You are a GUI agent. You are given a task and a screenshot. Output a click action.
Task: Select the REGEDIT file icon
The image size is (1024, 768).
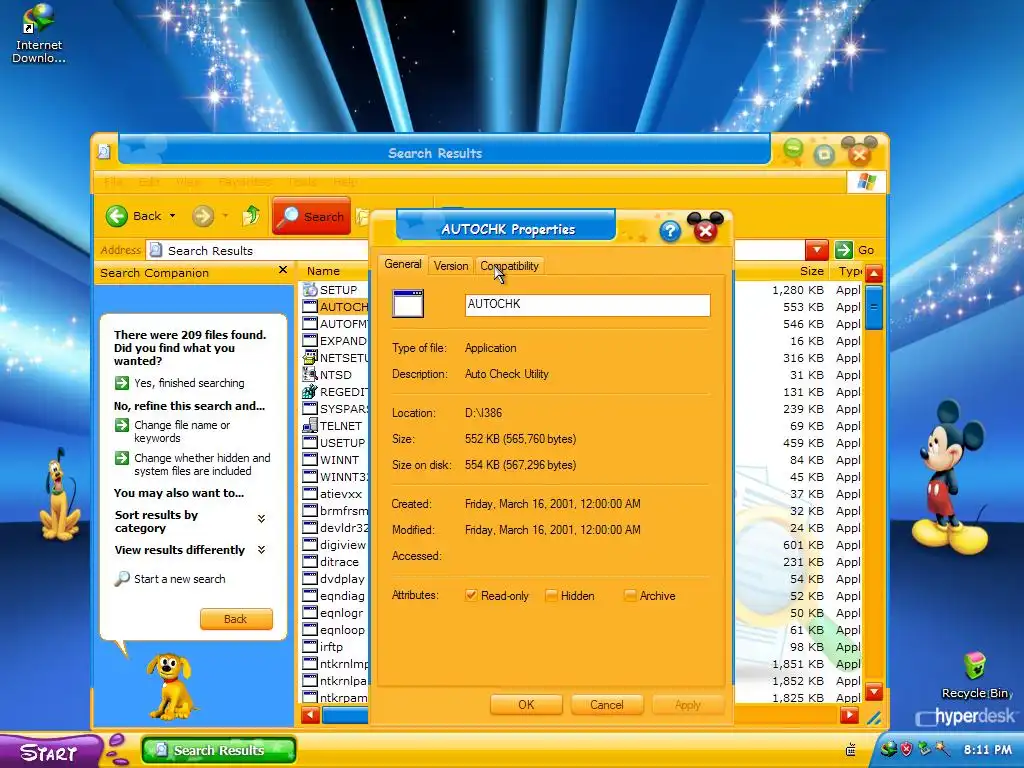point(310,392)
